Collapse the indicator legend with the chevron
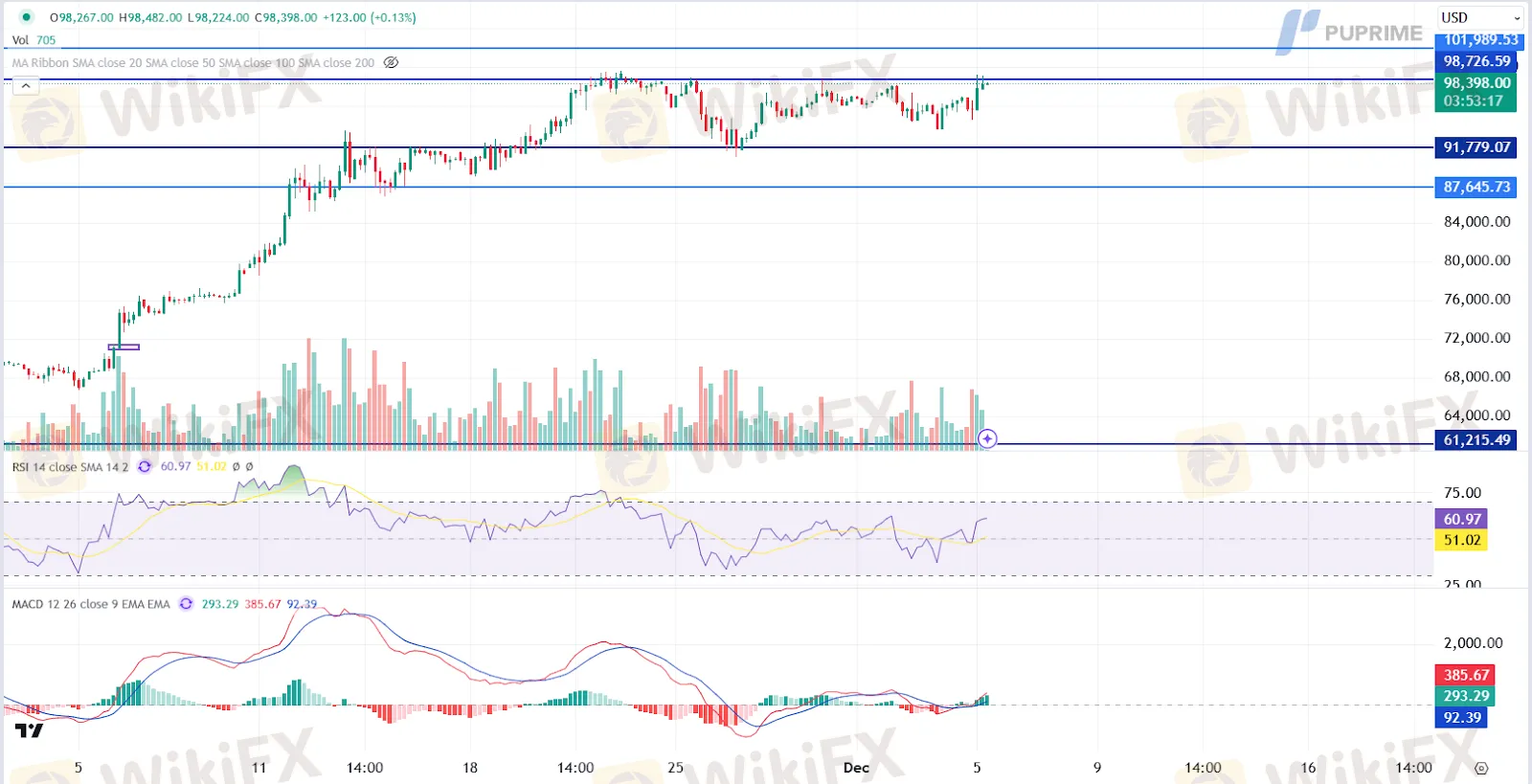This screenshot has height=784, width=1532. [x=26, y=86]
